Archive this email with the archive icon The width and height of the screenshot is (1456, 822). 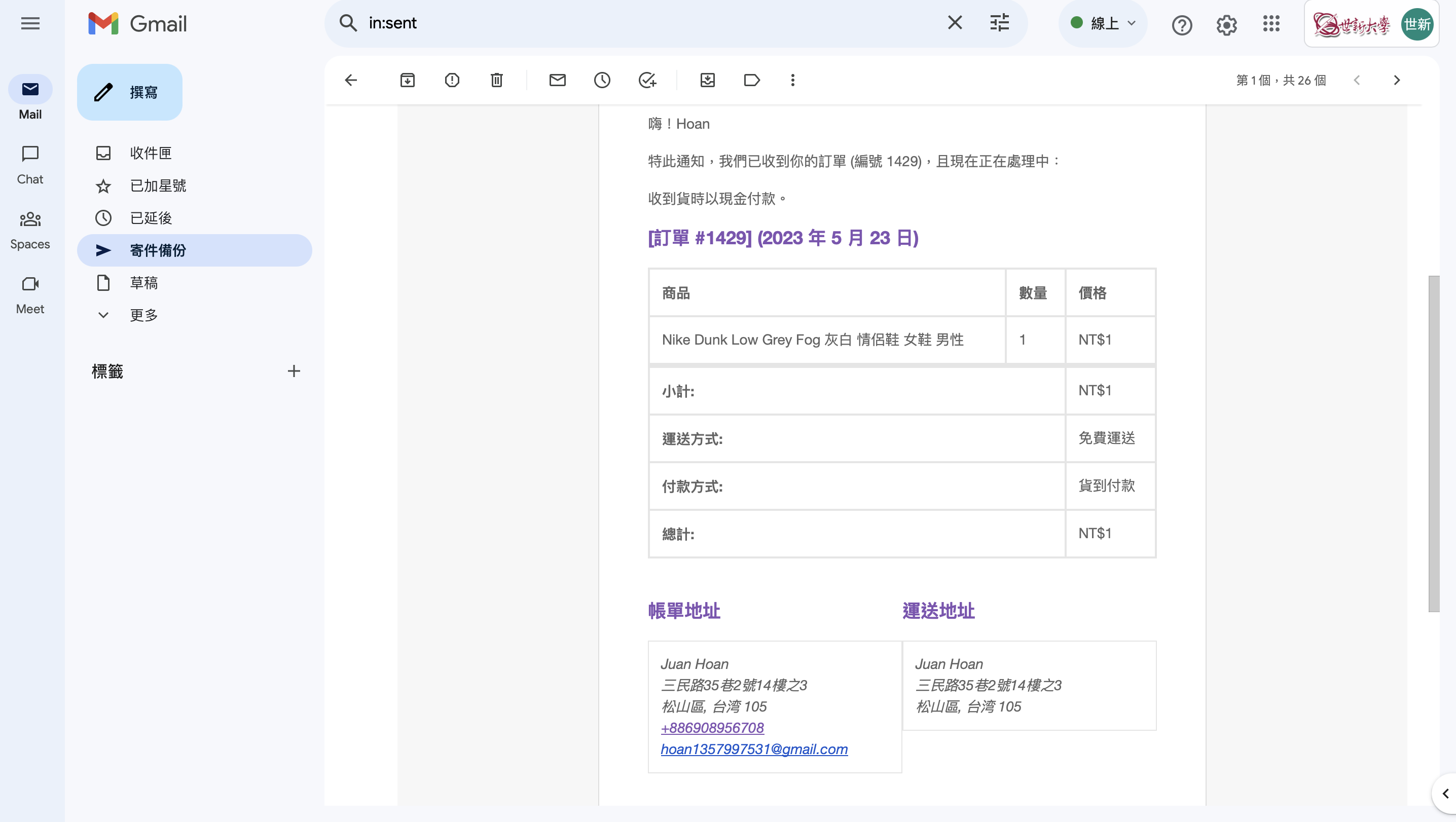click(407, 80)
